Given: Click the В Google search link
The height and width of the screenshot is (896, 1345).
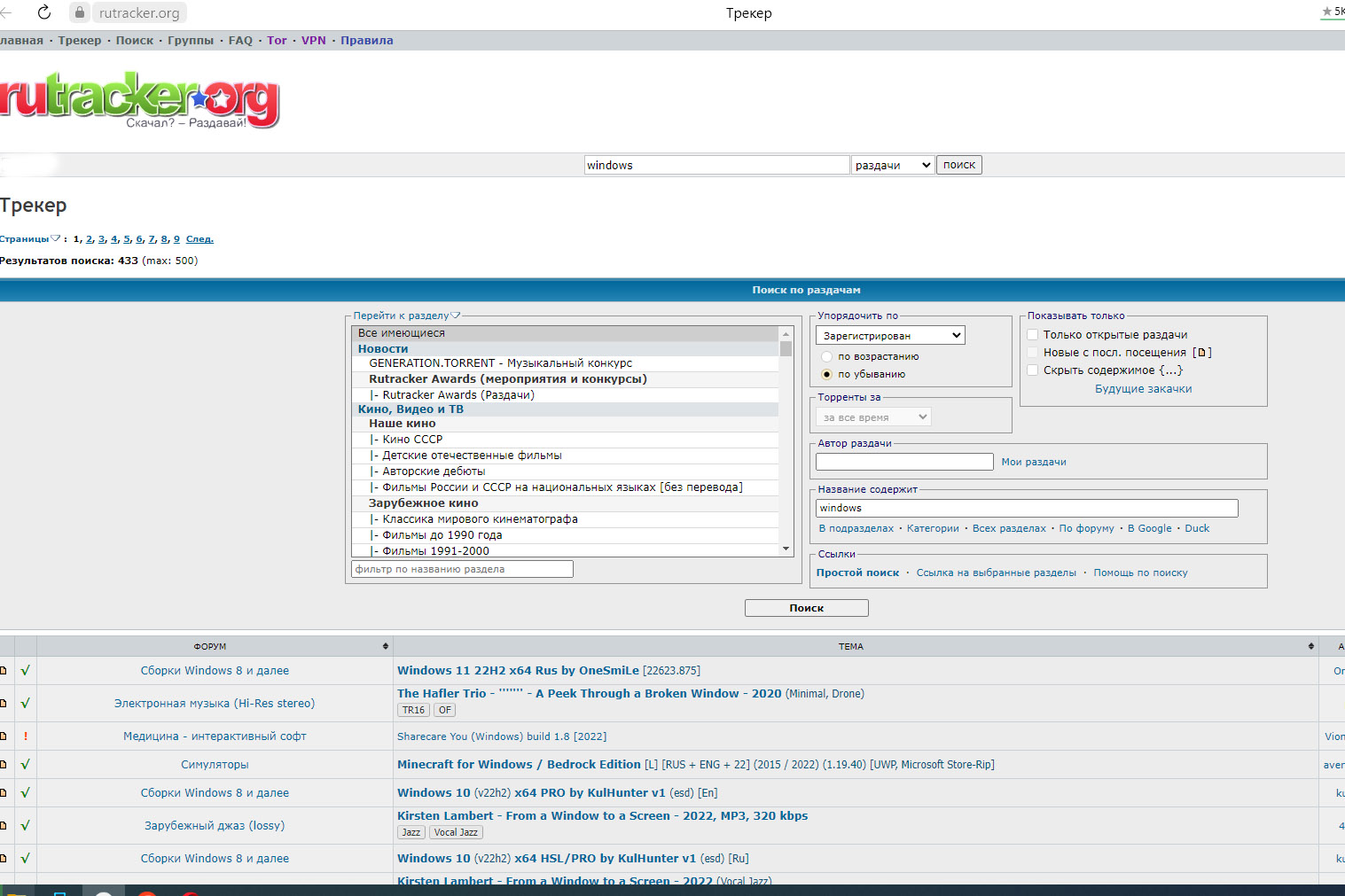Looking at the screenshot, I should [x=1150, y=528].
